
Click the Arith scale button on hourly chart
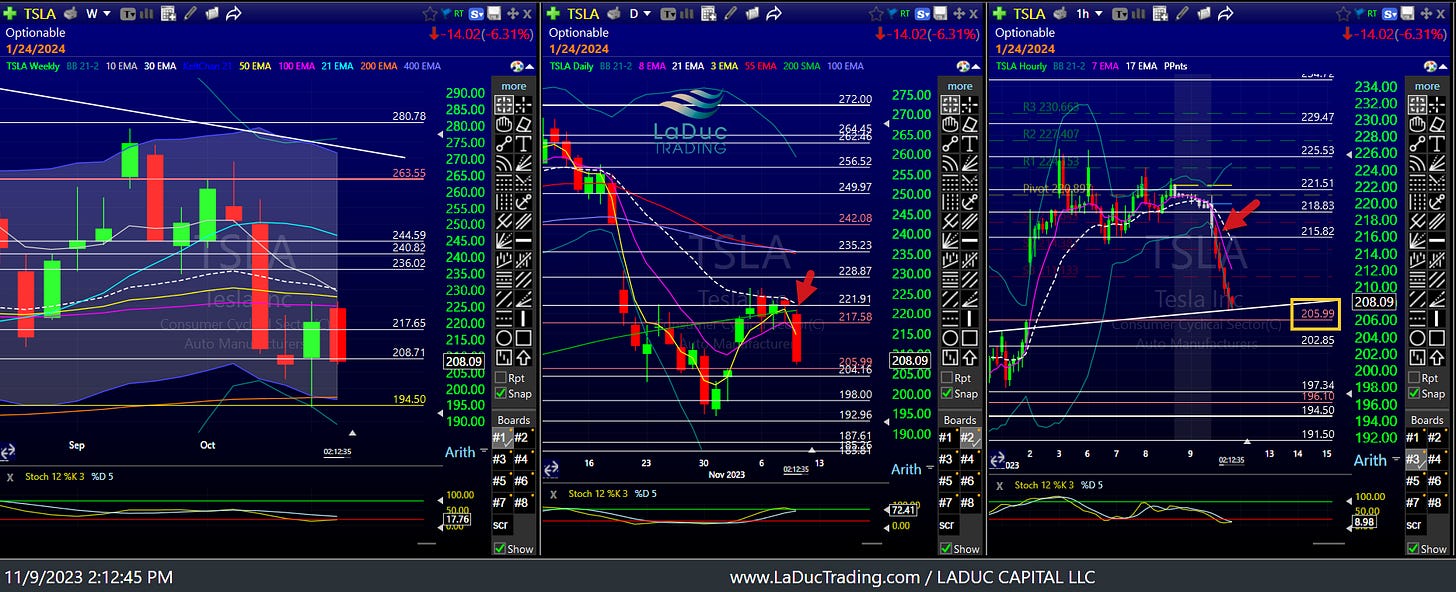(1370, 460)
